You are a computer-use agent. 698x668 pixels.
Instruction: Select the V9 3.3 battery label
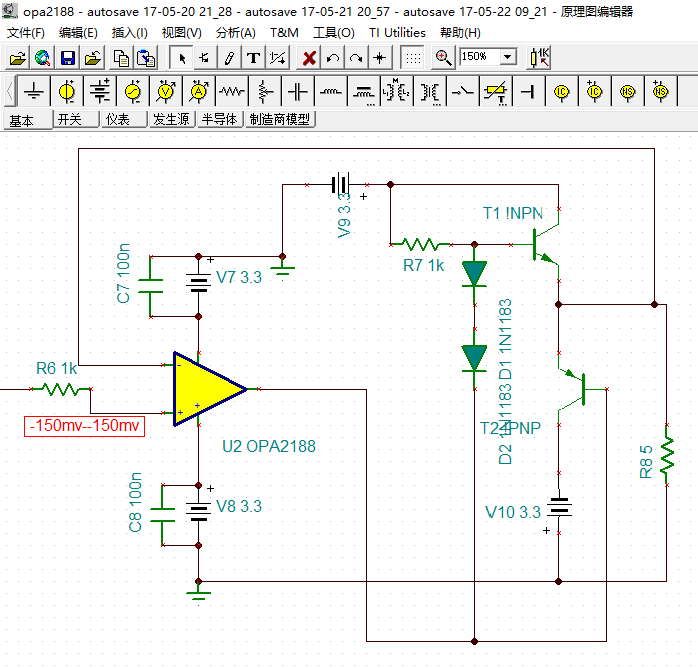[x=344, y=215]
